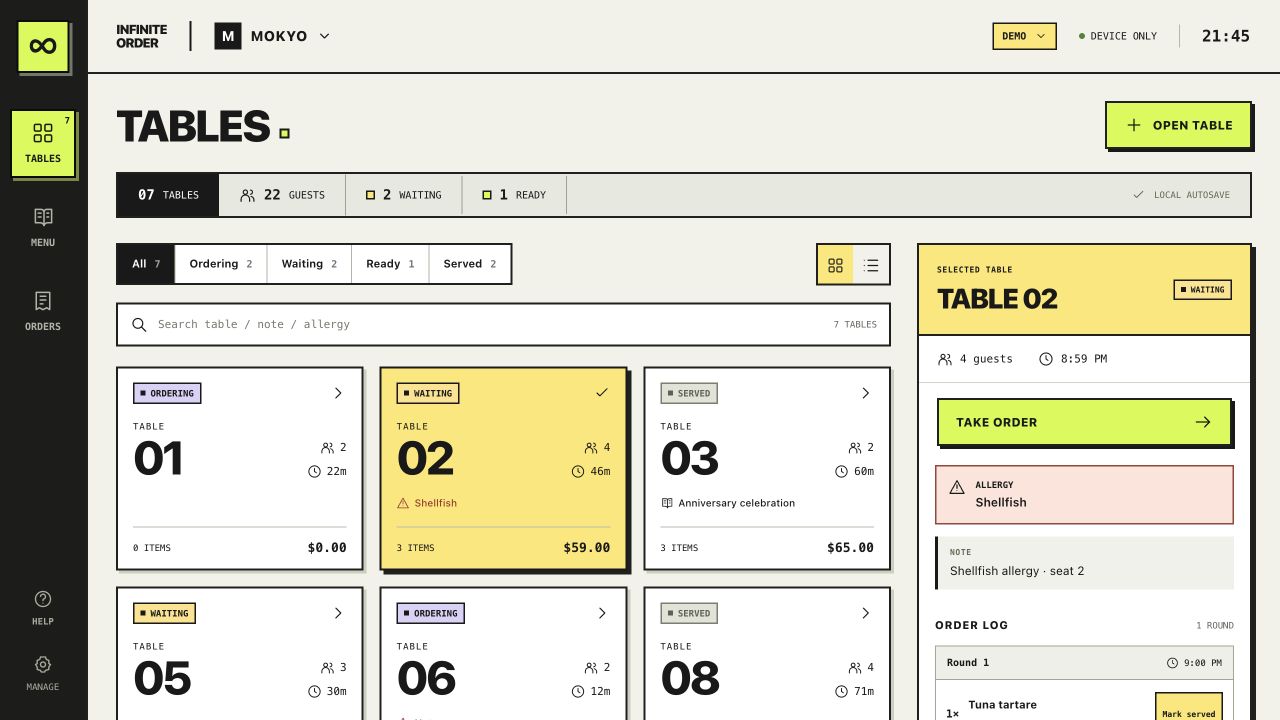Click the Round 1 clock icon
The image size is (1280, 720).
click(1173, 663)
